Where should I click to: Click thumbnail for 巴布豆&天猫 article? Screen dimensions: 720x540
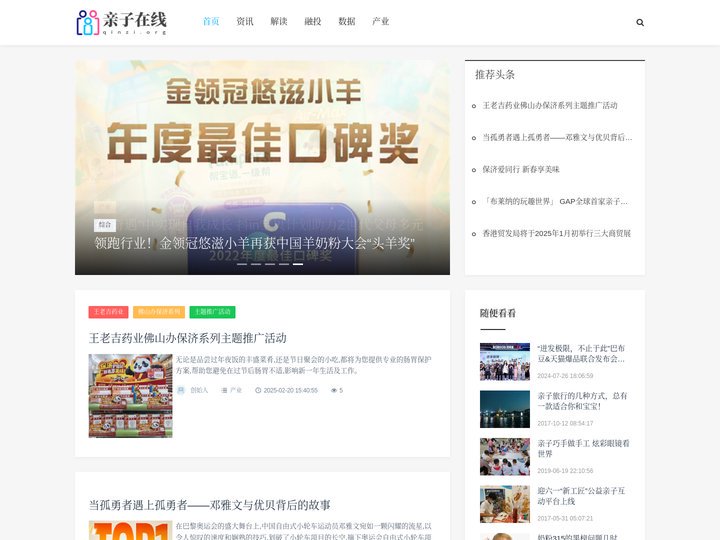pyautogui.click(x=505, y=361)
